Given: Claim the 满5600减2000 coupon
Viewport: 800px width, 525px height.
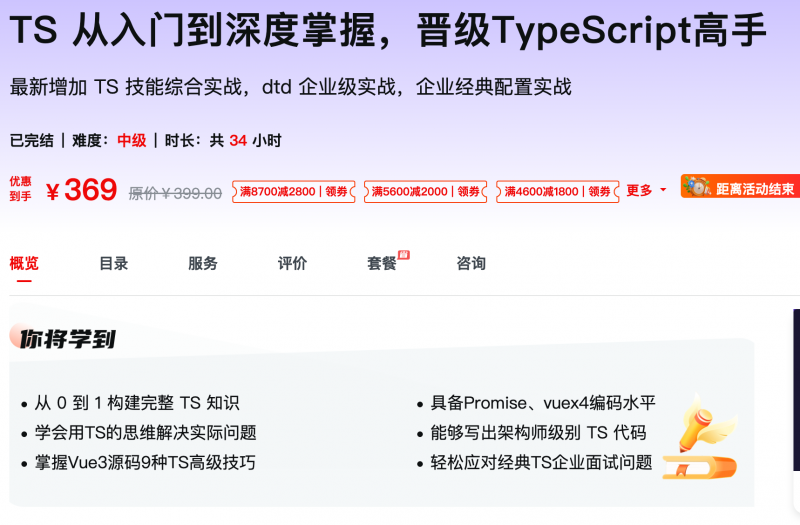Looking at the screenshot, I should coord(426,191).
